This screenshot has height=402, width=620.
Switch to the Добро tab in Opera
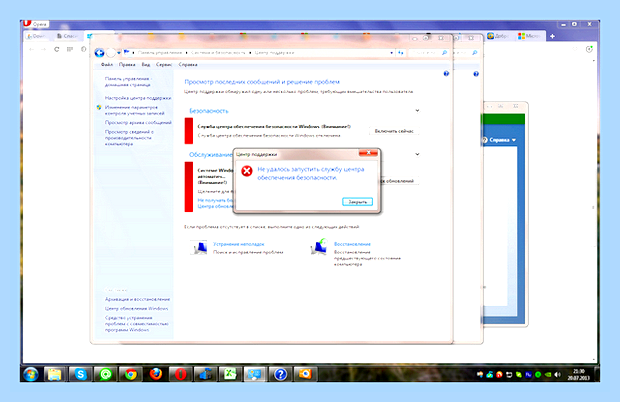point(499,36)
